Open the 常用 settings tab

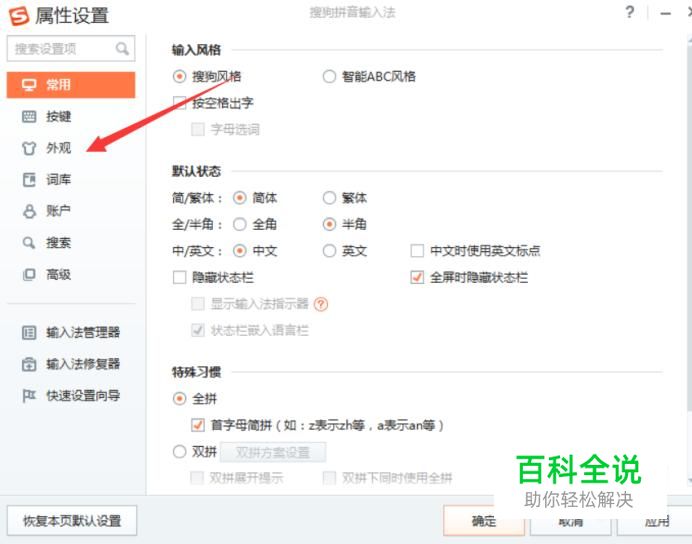[71, 85]
